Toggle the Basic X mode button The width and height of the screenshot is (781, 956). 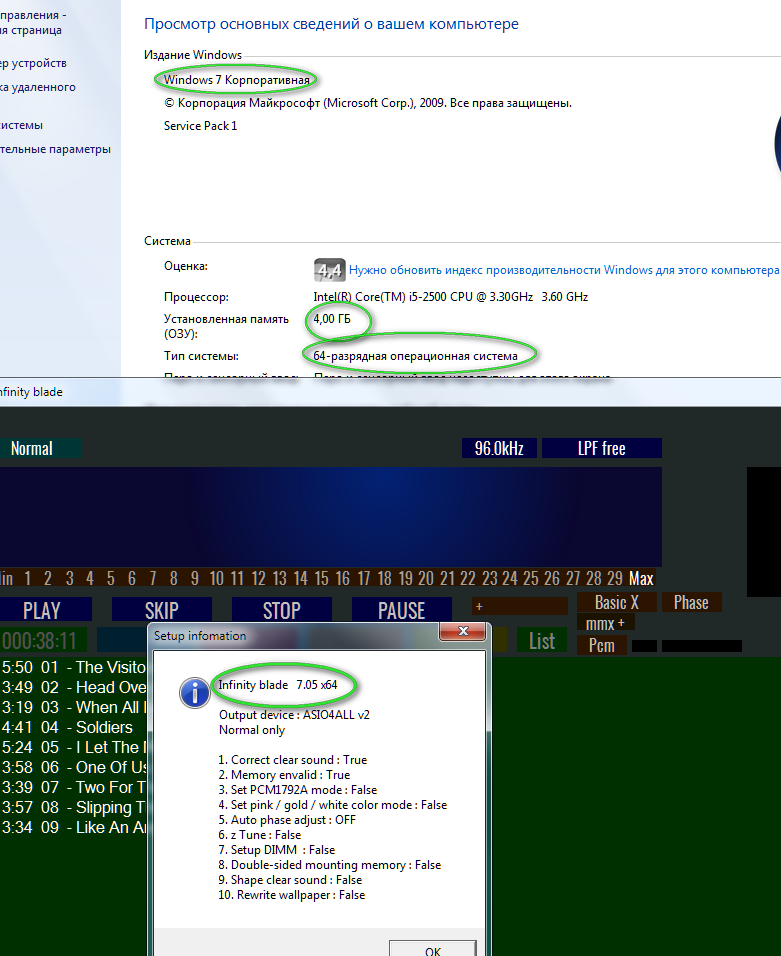[x=616, y=602]
